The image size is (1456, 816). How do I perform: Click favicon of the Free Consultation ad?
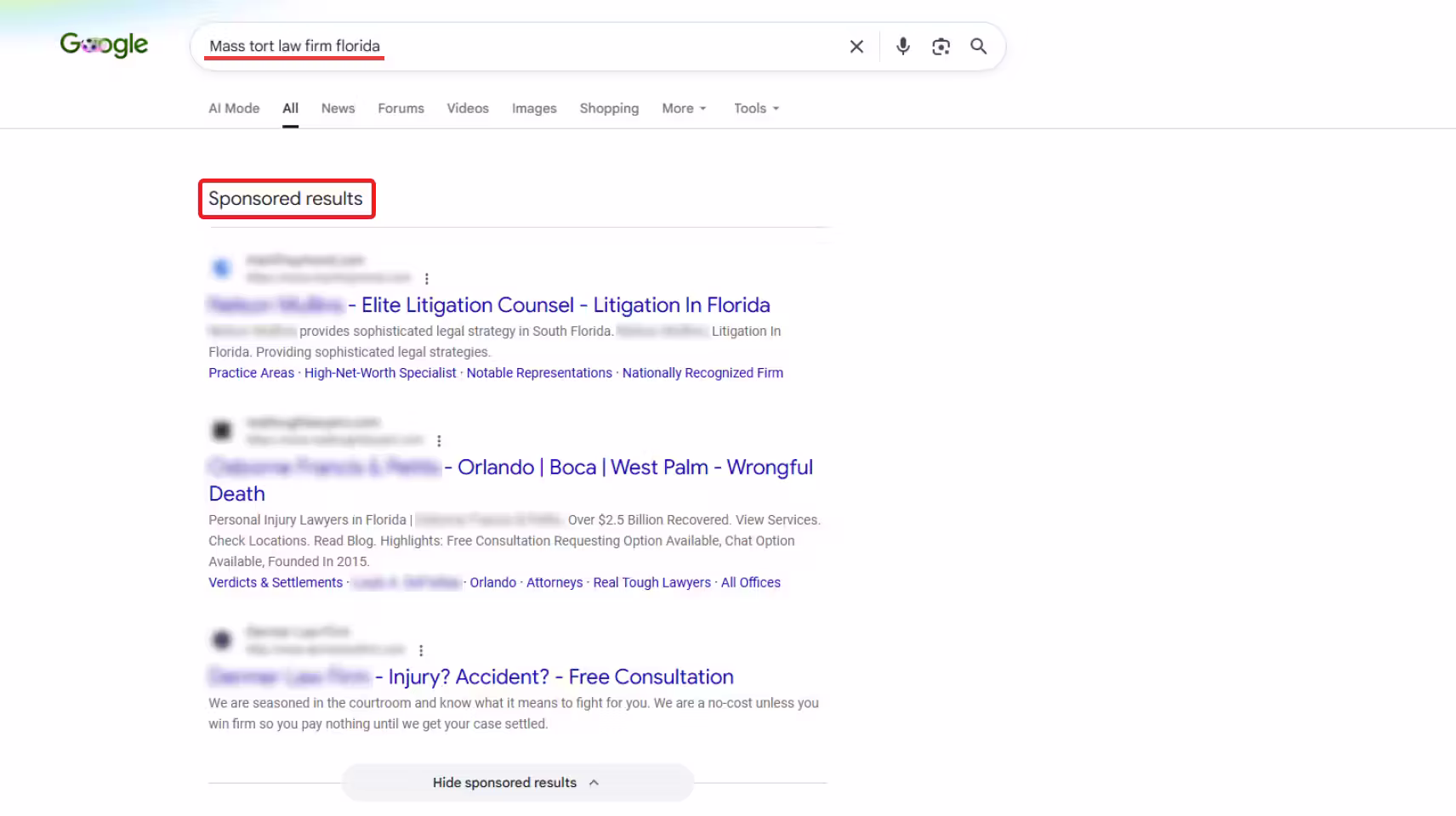[221, 640]
